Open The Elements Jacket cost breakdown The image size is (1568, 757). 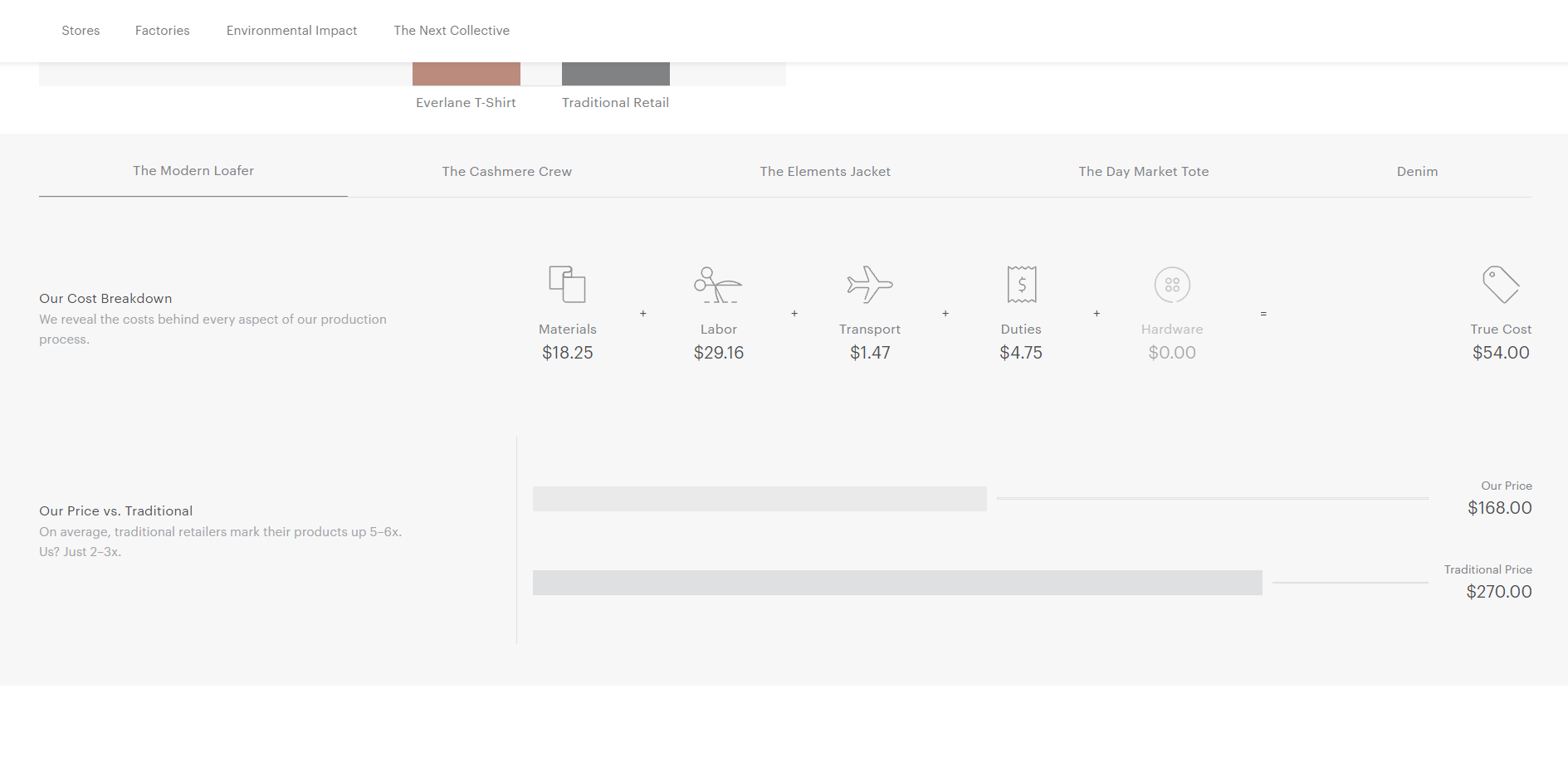pos(825,171)
